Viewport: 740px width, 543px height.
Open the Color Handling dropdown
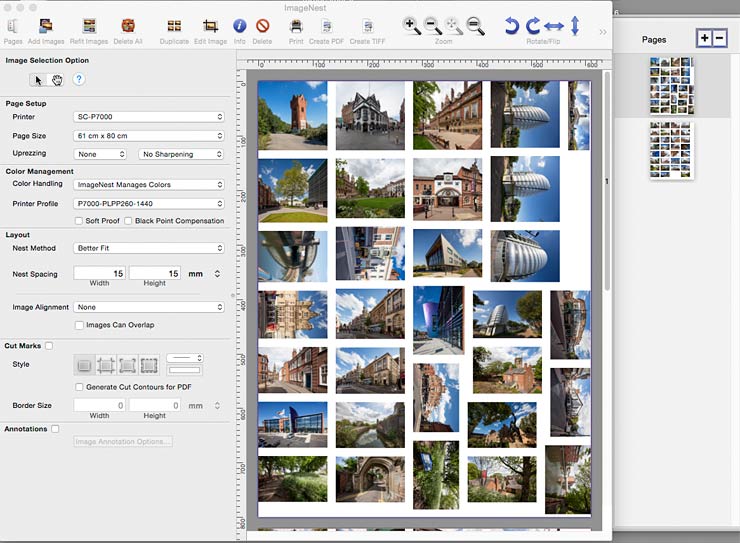(x=149, y=184)
